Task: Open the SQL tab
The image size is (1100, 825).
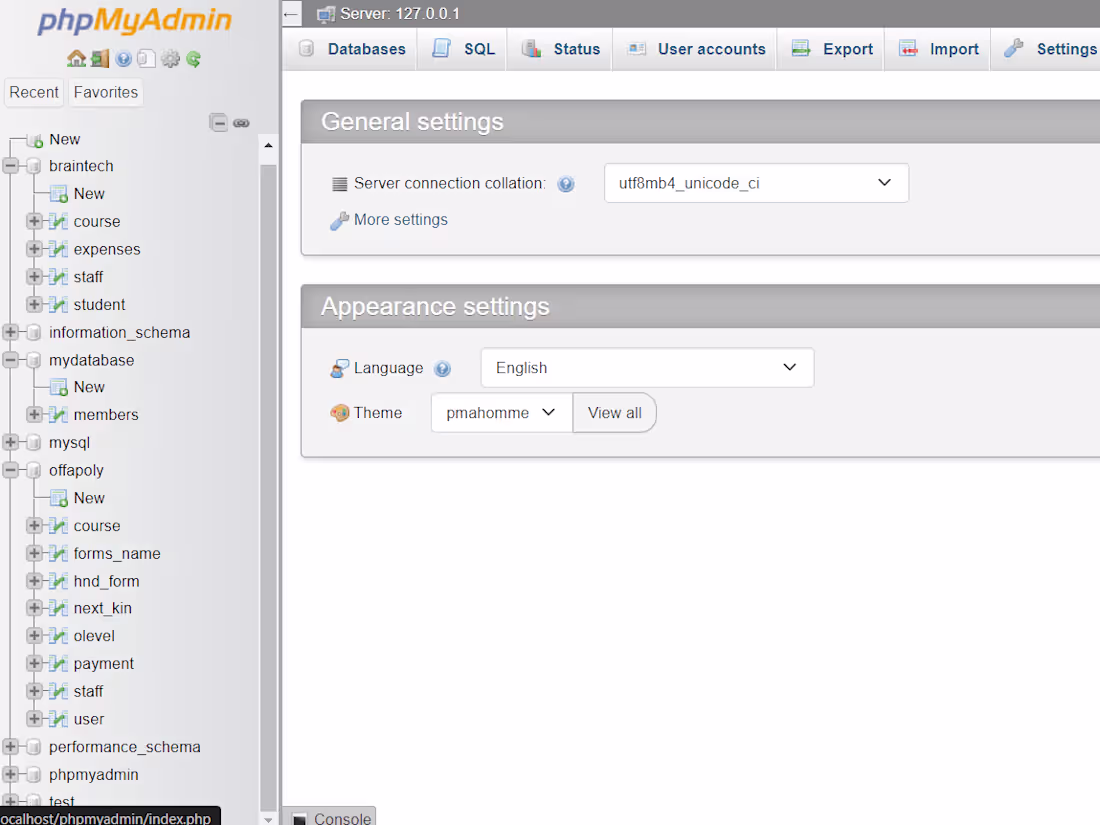Action: [x=464, y=49]
